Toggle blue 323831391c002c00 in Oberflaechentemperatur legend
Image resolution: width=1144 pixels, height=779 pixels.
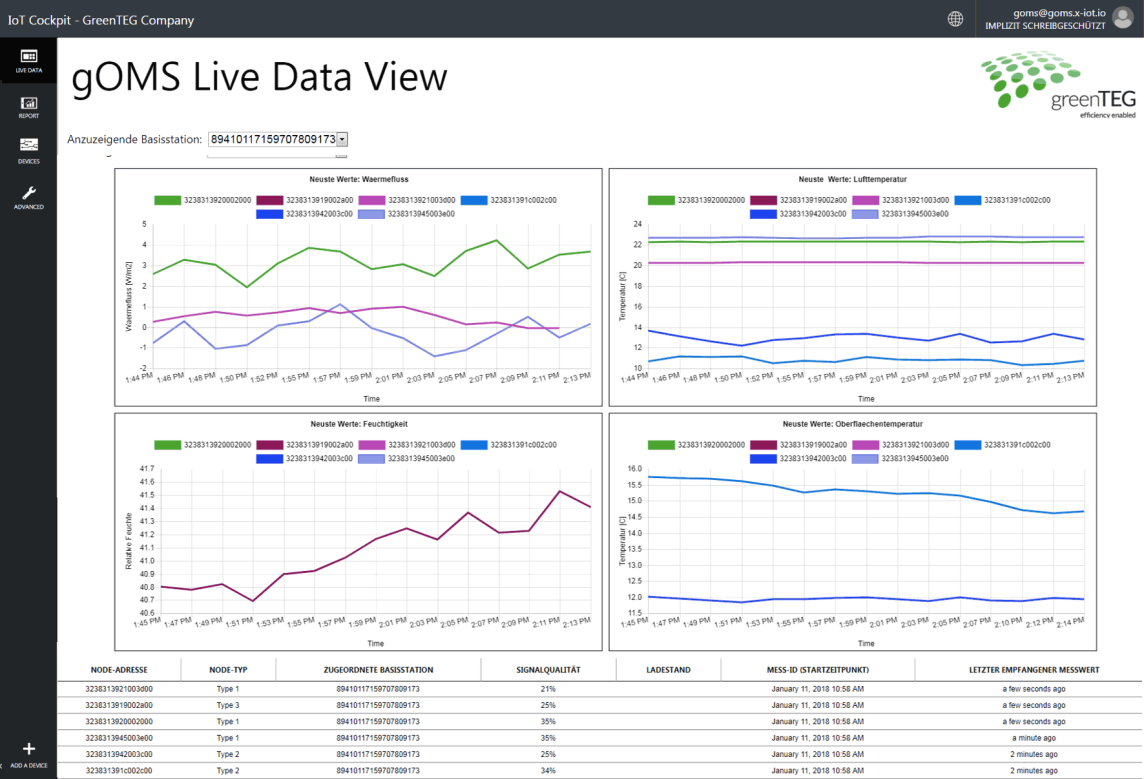tap(1002, 444)
